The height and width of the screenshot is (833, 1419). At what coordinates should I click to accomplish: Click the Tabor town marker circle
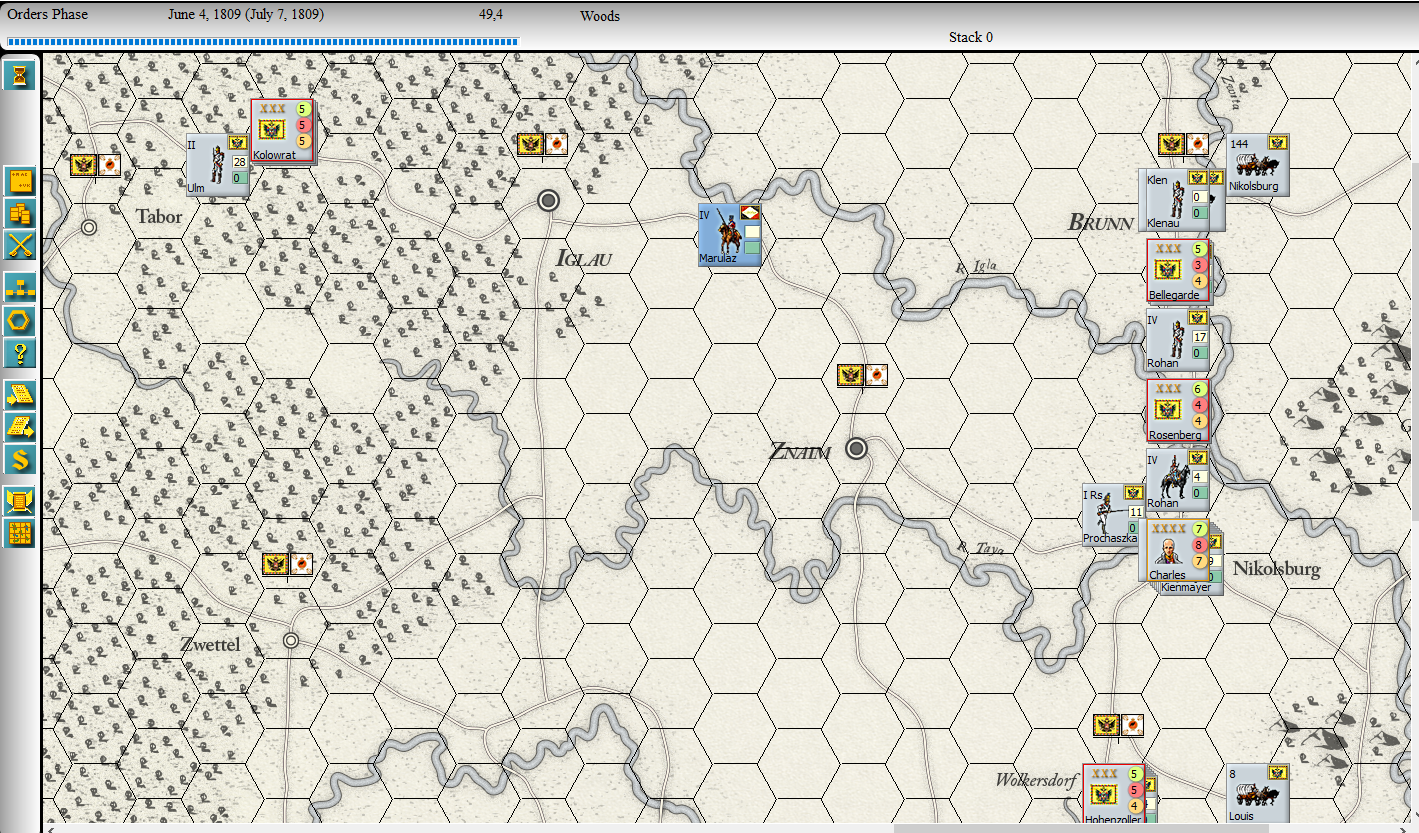[89, 228]
